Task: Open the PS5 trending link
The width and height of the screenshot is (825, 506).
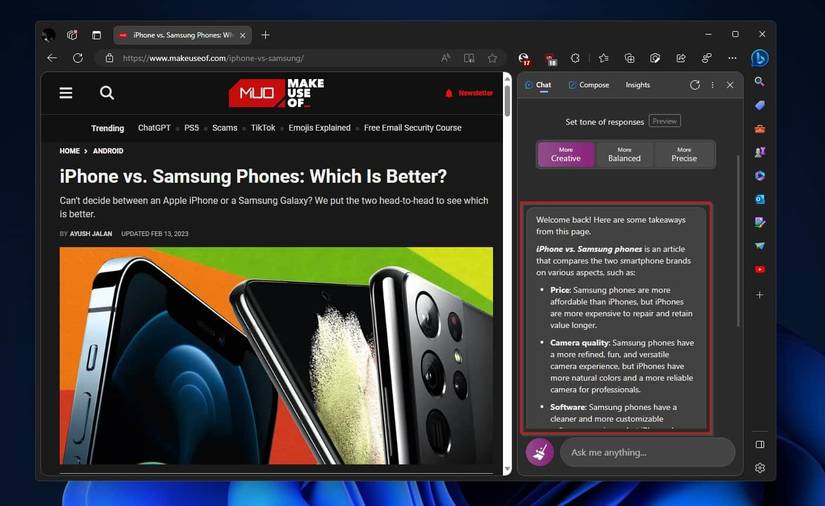Action: (x=192, y=128)
